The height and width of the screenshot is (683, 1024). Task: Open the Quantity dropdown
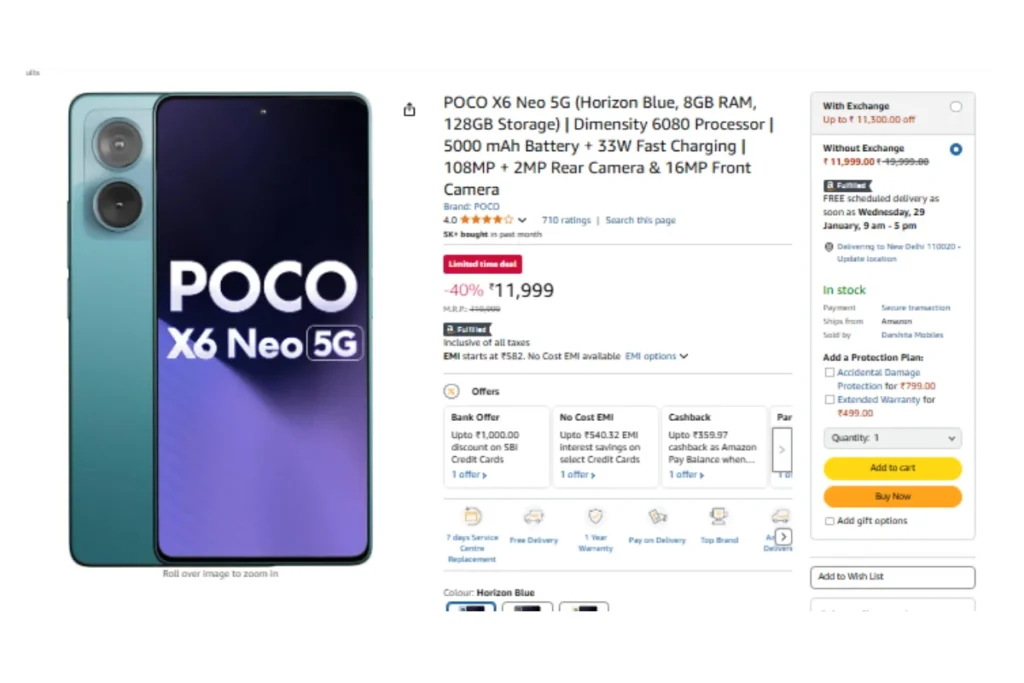pyautogui.click(x=892, y=438)
